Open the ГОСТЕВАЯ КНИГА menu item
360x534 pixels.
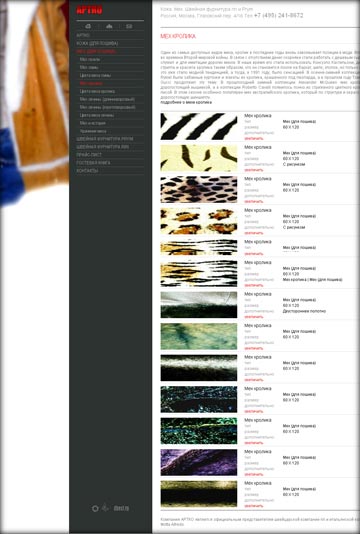coord(93,163)
